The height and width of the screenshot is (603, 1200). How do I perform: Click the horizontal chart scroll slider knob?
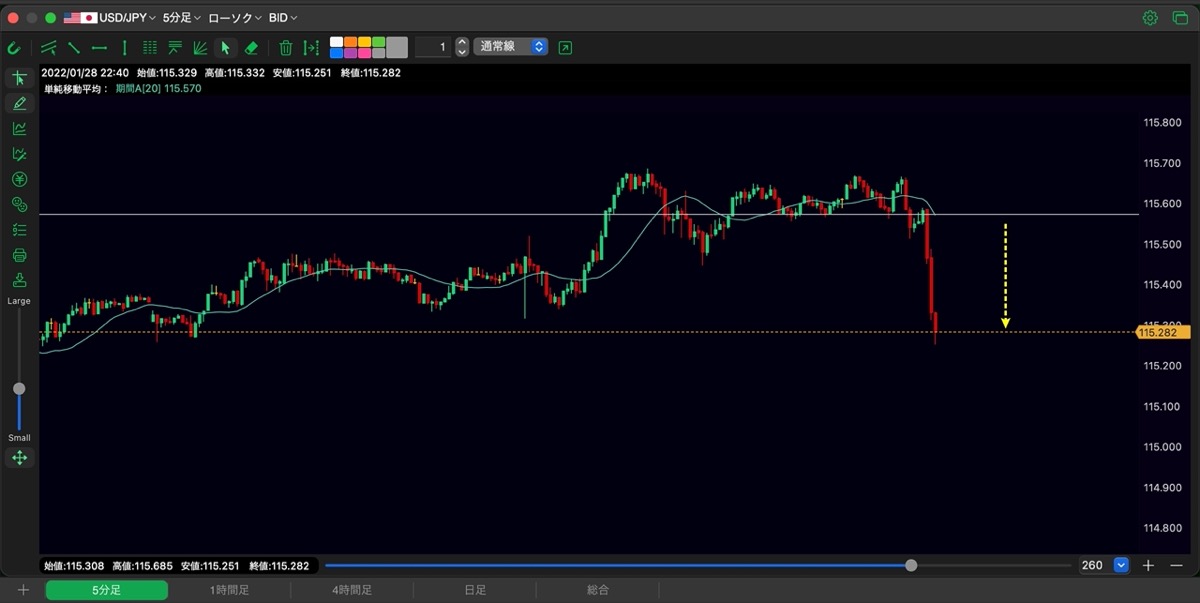pyautogui.click(x=911, y=565)
